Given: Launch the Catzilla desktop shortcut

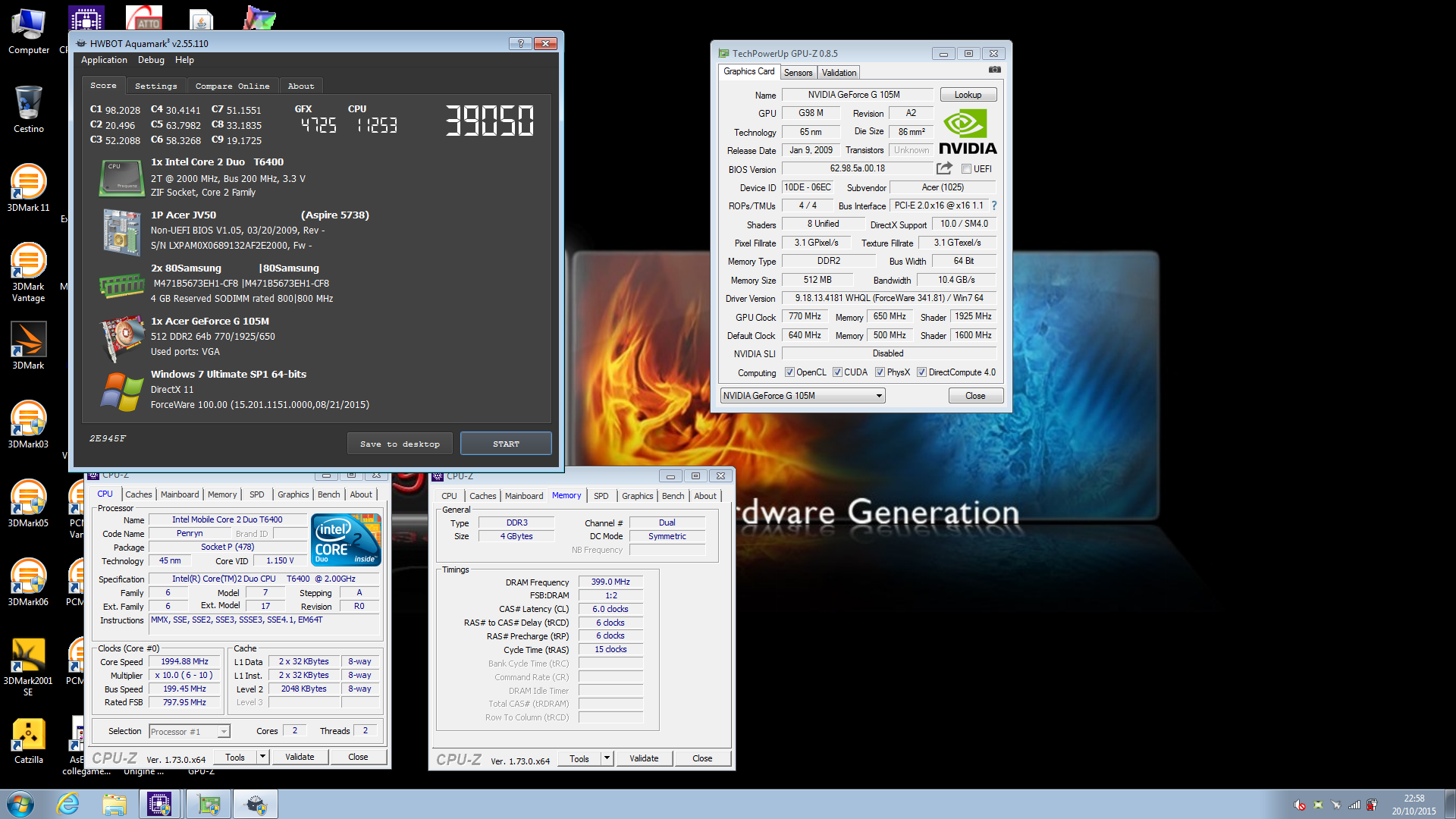Looking at the screenshot, I should point(29,740).
